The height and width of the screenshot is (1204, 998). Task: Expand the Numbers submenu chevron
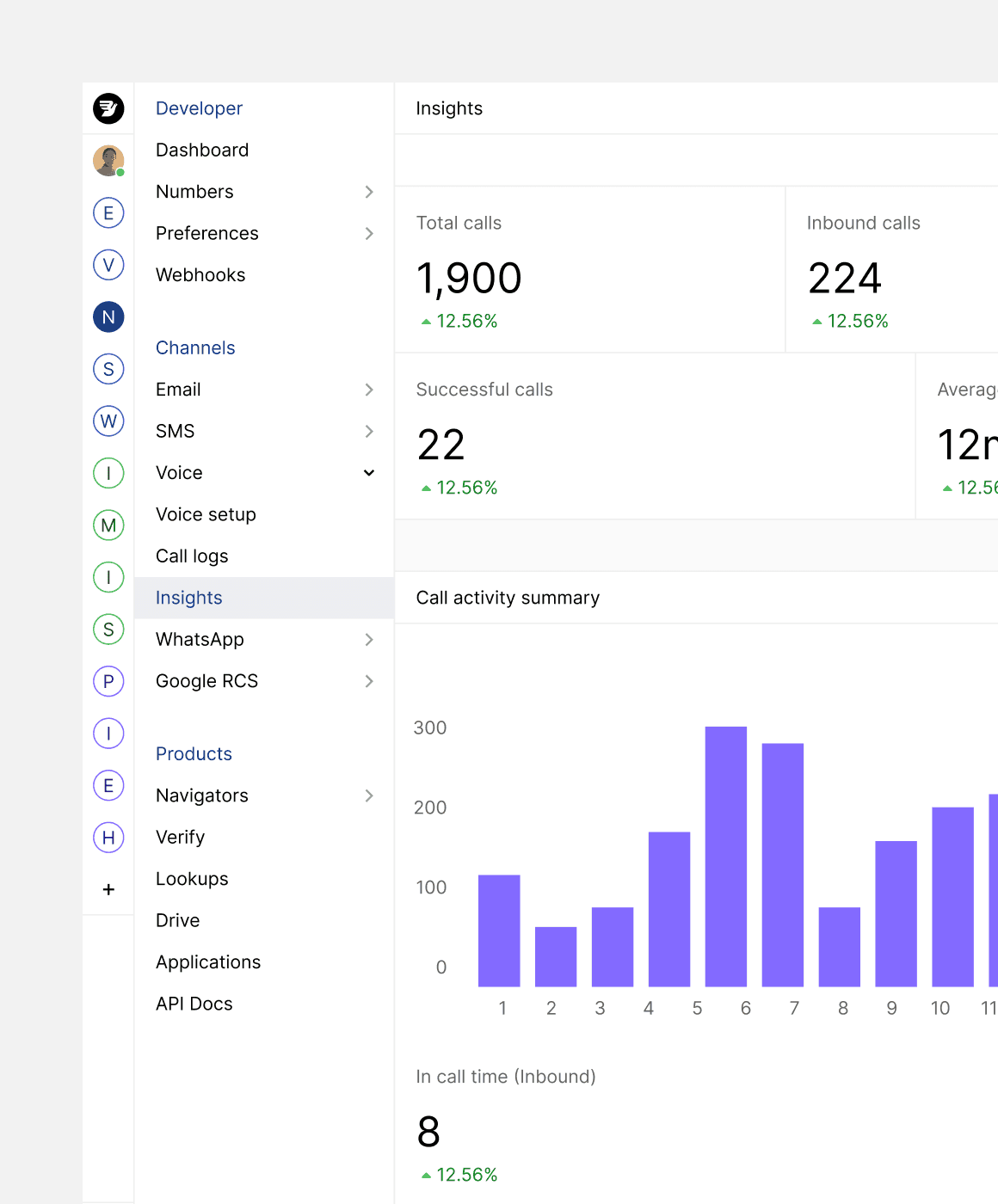(x=369, y=192)
